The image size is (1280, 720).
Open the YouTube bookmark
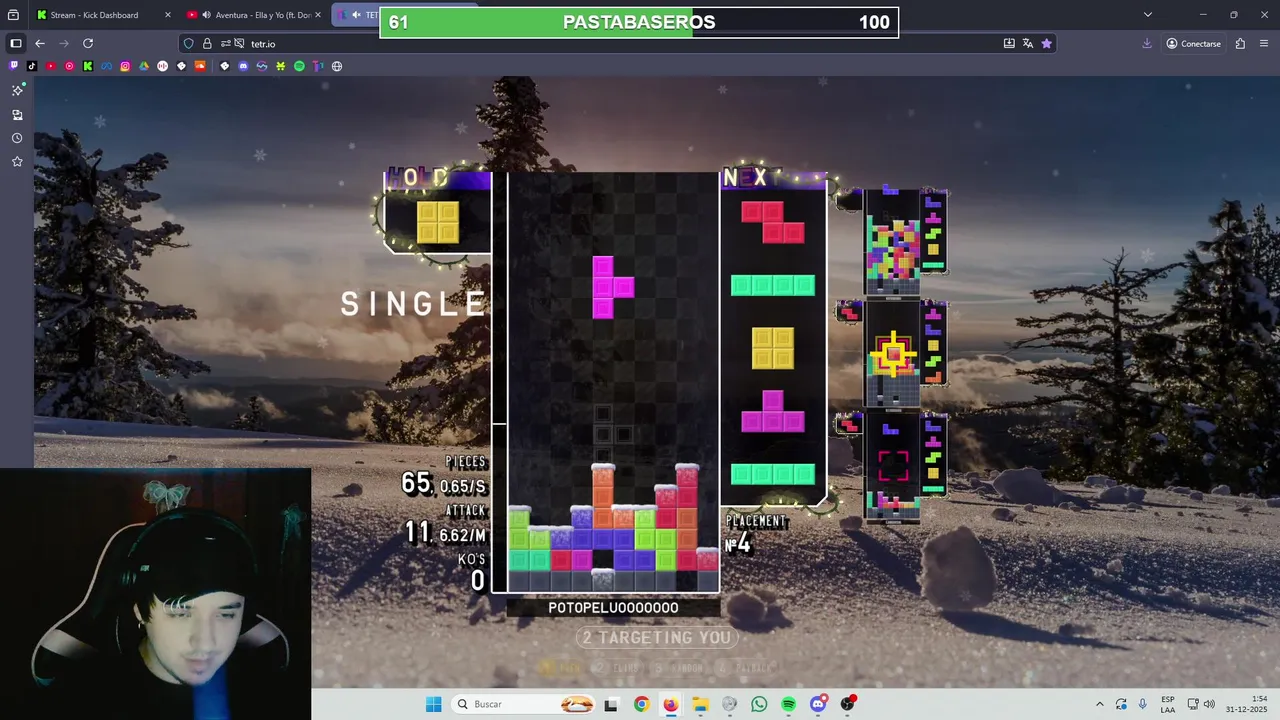pyautogui.click(x=51, y=66)
